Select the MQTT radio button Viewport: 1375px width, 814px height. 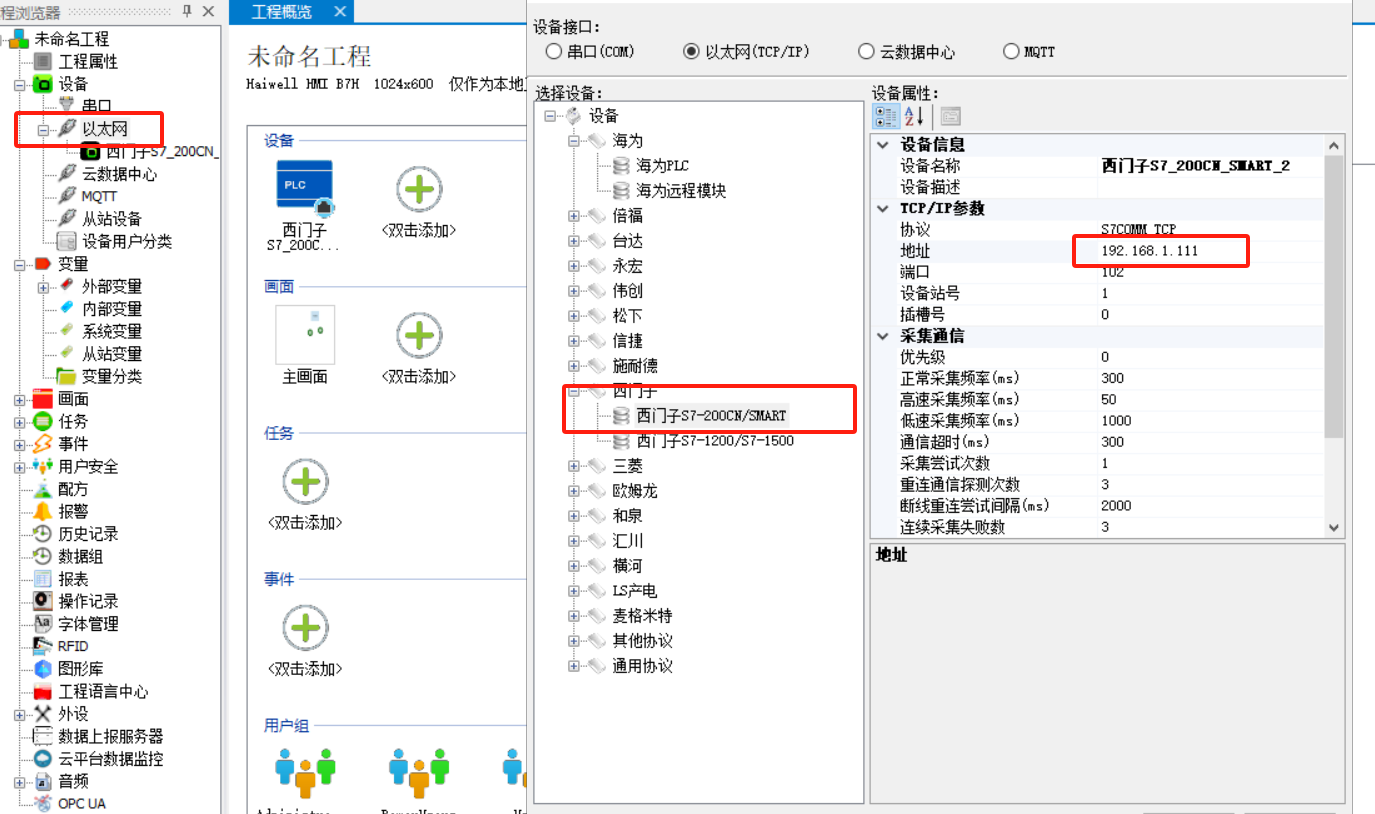tap(1010, 52)
